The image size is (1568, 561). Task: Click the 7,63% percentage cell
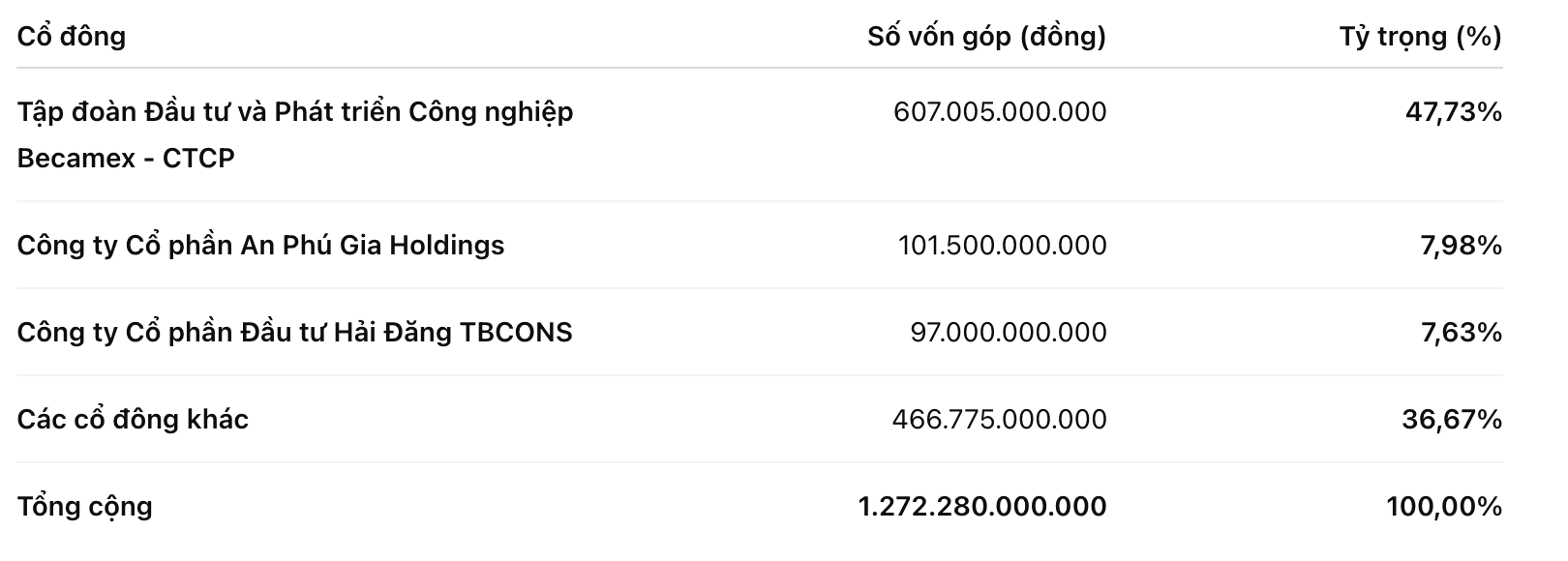1461,332
